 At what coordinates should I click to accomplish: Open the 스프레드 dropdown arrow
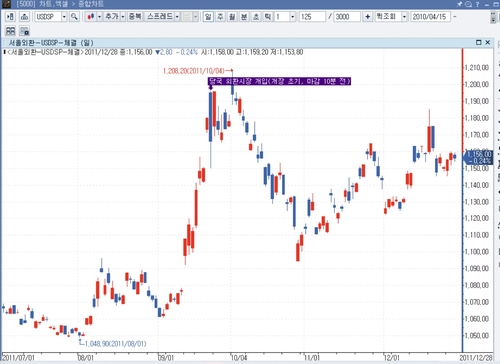[177, 17]
